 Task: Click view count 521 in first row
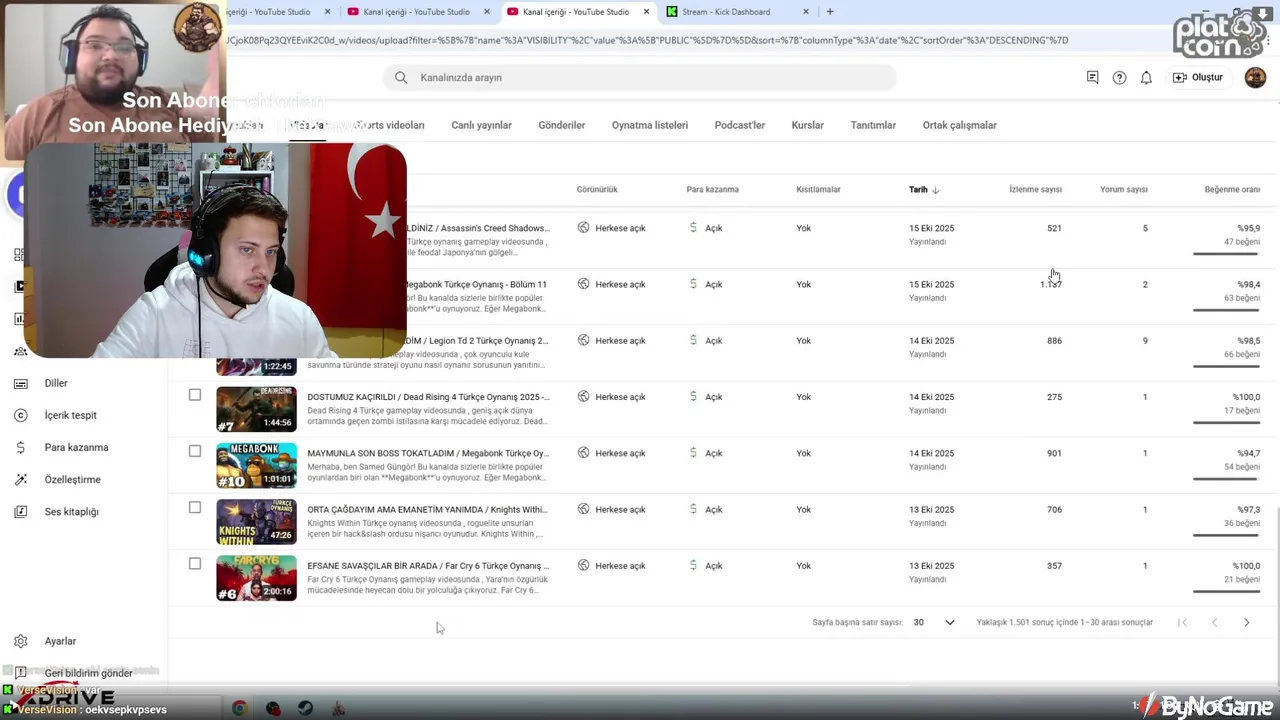[1054, 228]
